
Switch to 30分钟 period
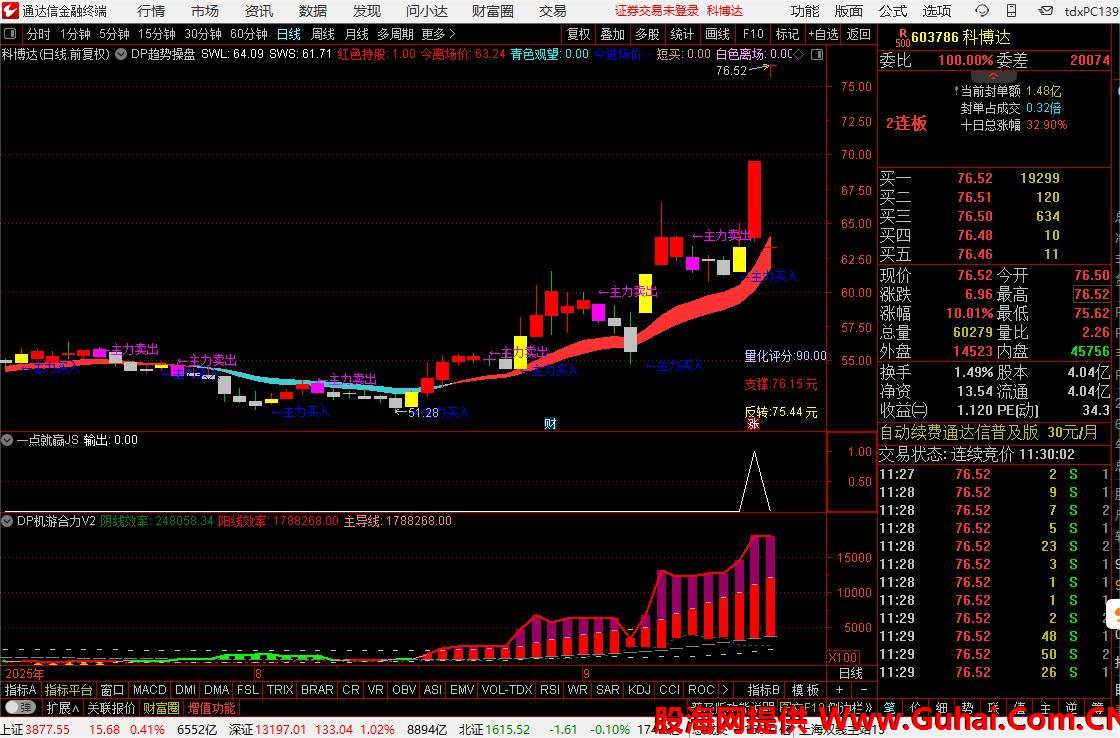tap(203, 34)
